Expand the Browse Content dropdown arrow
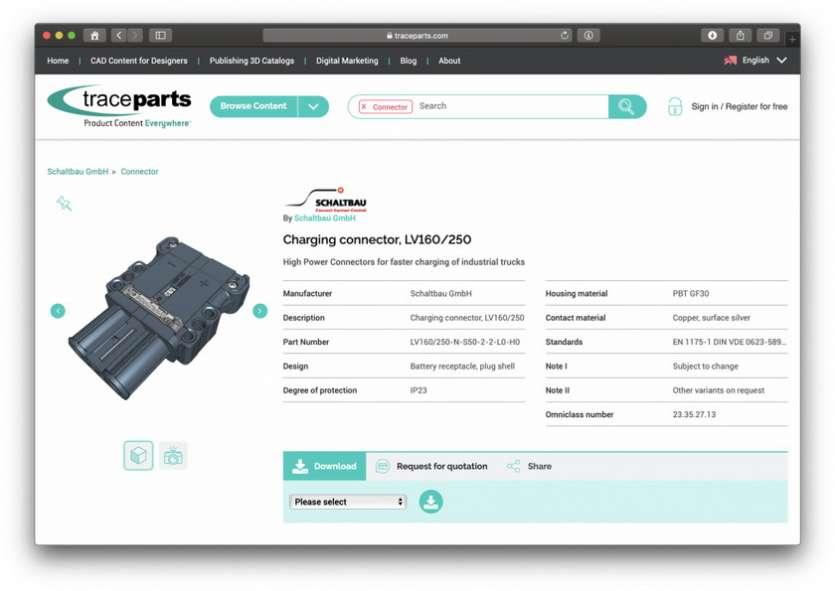Screen dimensions: 835x591 click(313, 106)
